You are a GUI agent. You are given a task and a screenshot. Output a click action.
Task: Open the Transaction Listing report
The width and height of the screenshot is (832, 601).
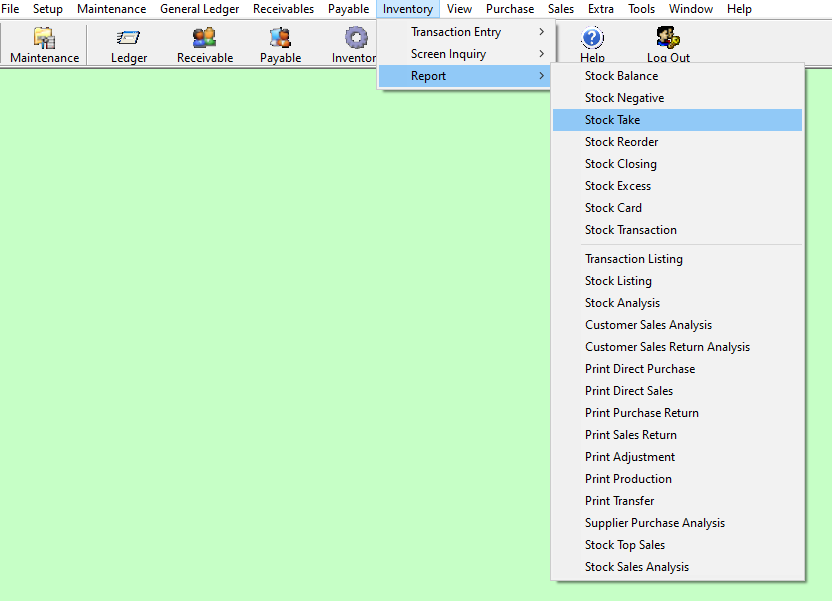coord(678,259)
